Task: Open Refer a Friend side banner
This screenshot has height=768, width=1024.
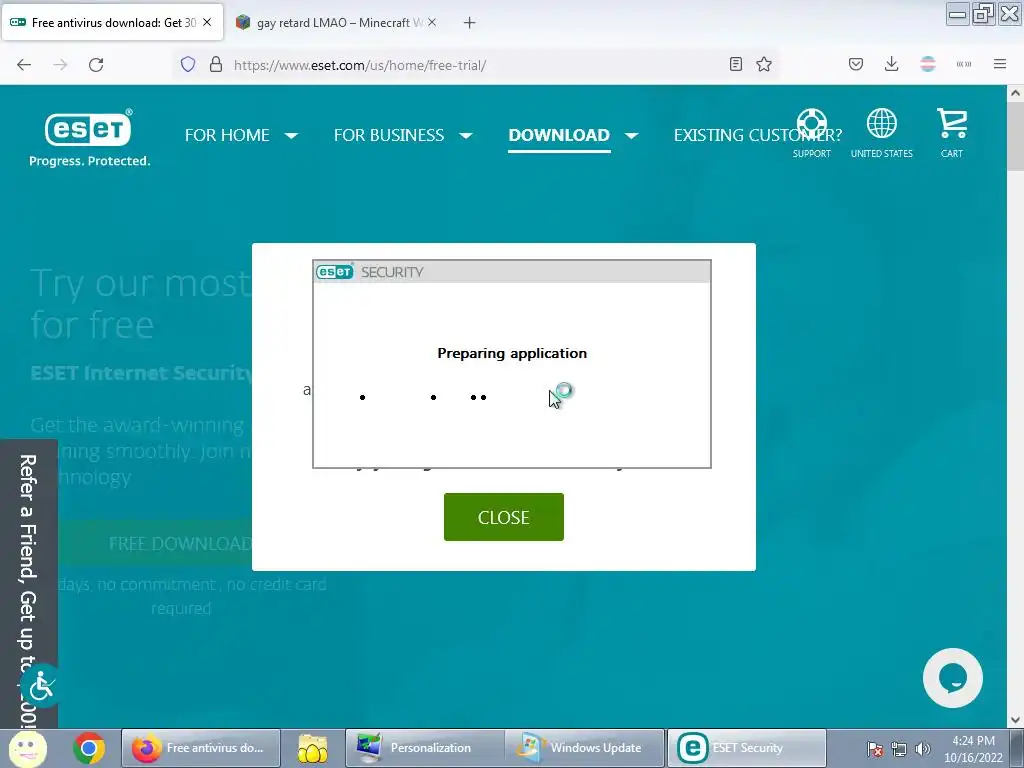Action: point(28,584)
